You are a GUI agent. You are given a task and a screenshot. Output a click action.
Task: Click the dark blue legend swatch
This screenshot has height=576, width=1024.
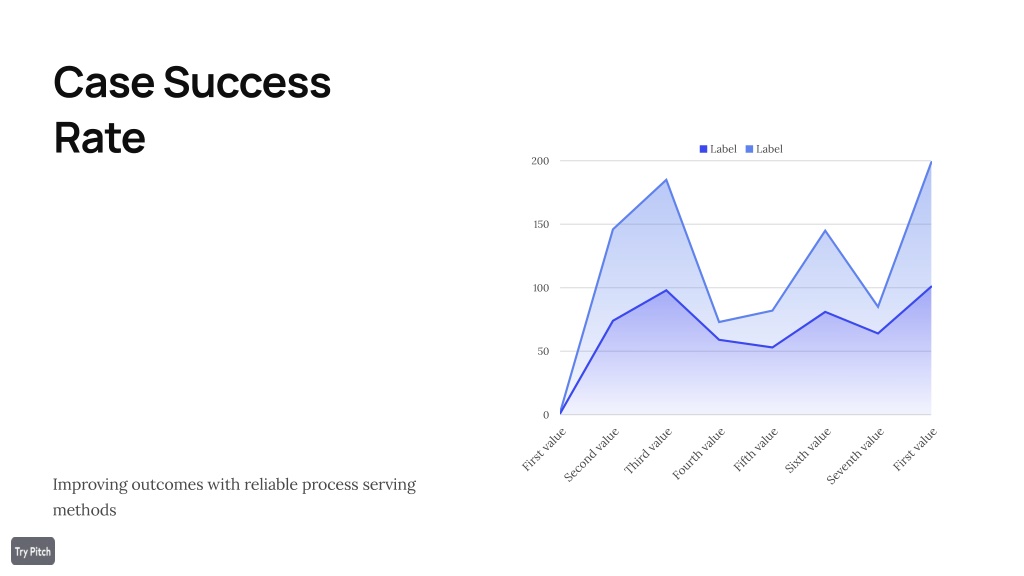(703, 149)
